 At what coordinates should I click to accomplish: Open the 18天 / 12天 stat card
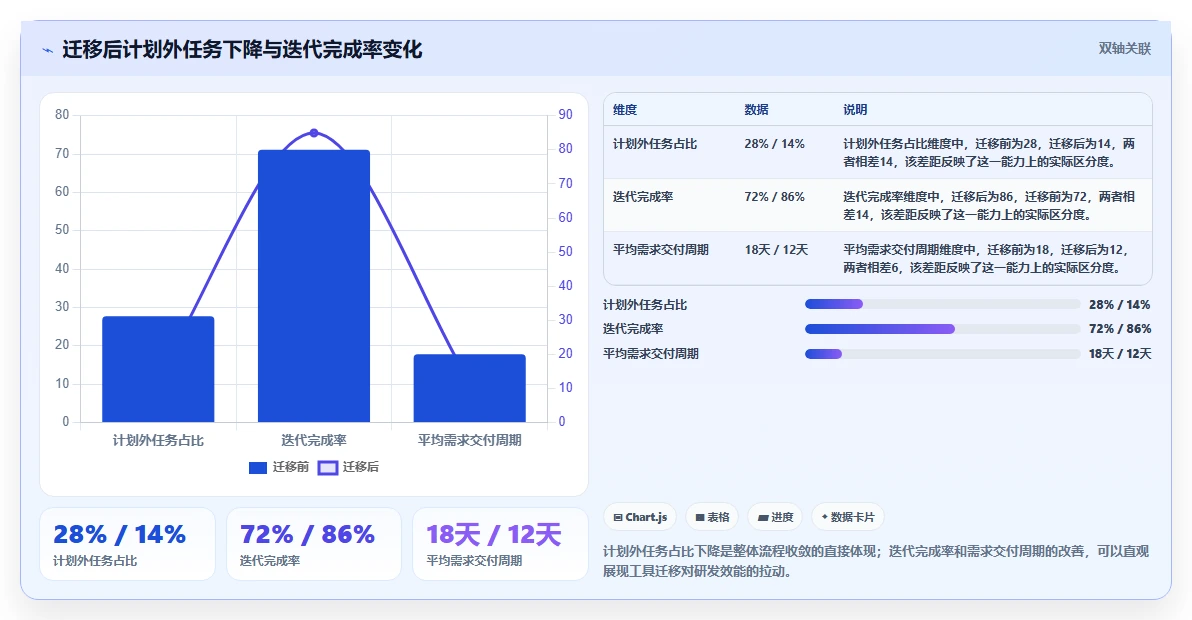[500, 544]
